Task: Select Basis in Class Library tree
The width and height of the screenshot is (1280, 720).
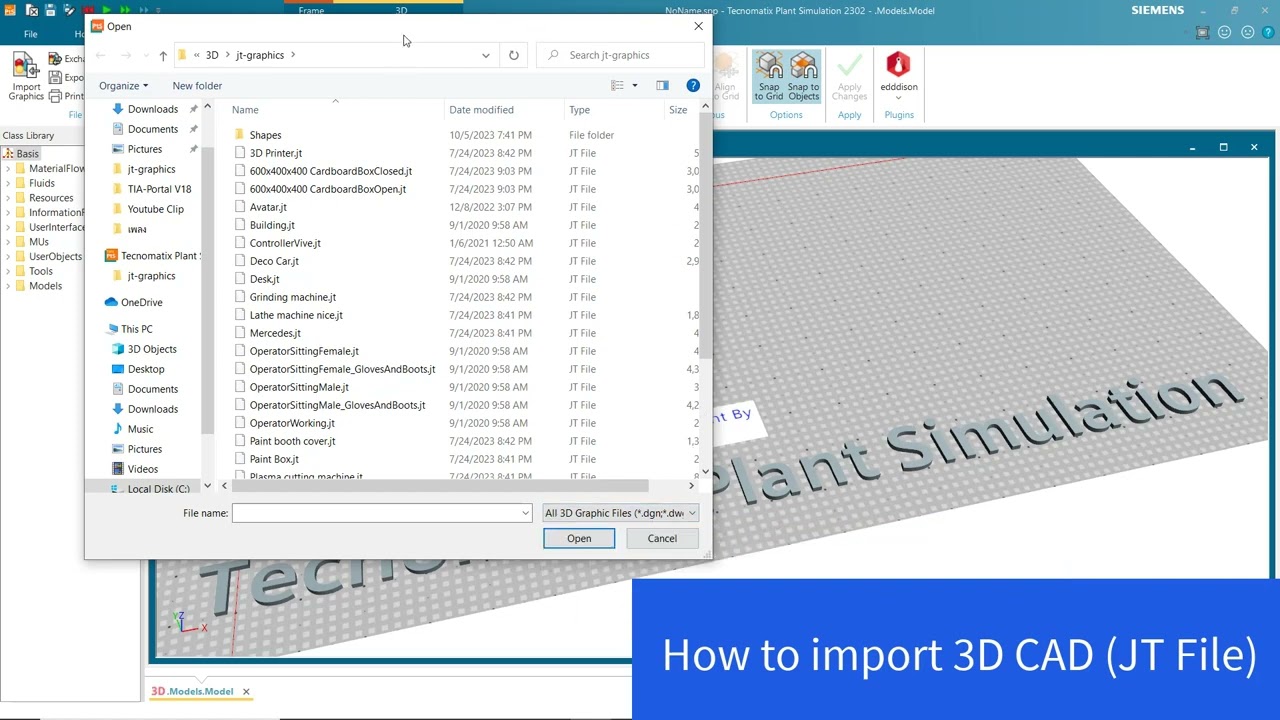Action: point(27,154)
